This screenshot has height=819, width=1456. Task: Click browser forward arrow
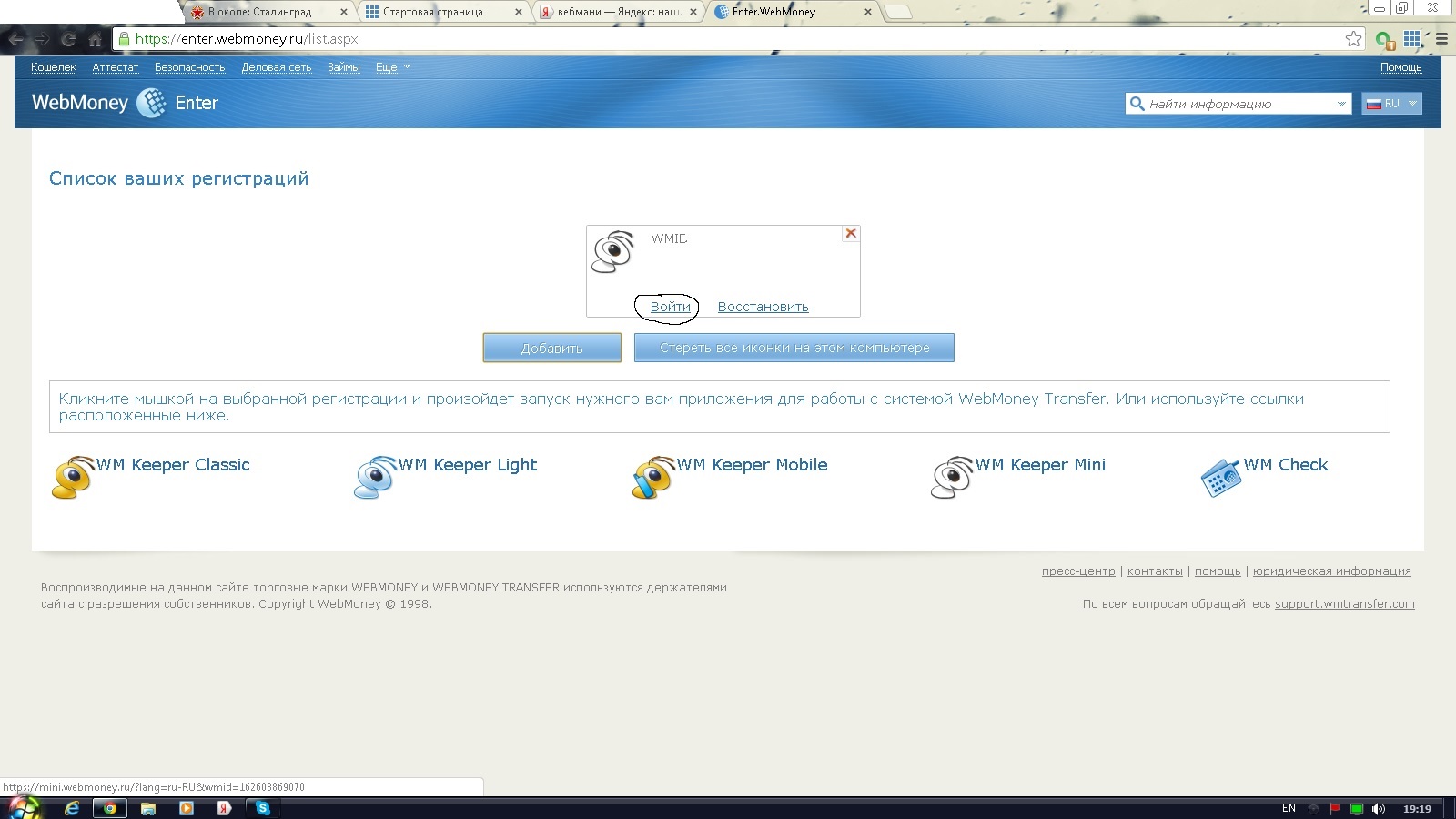pyautogui.click(x=42, y=39)
